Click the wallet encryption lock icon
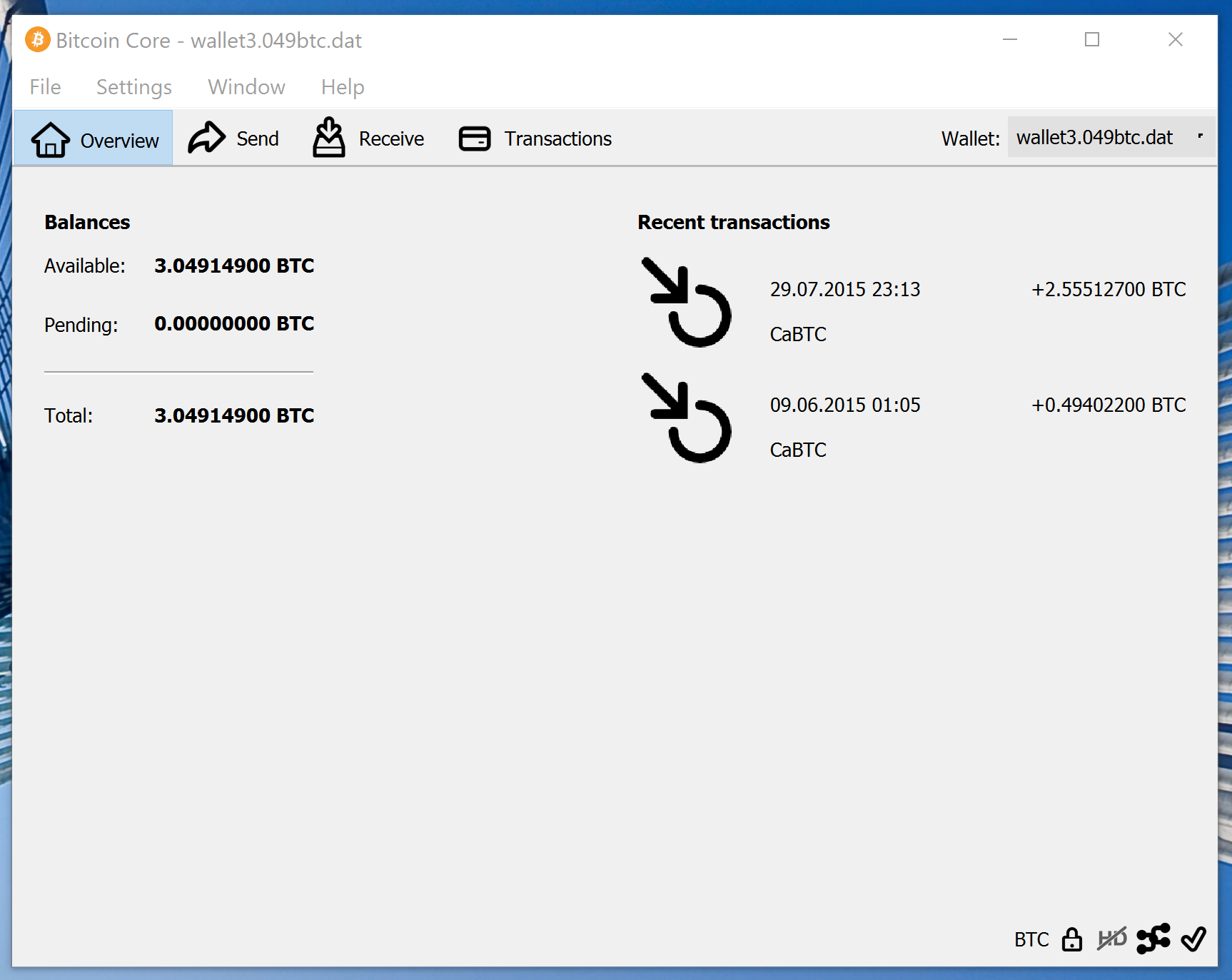Viewport: 1232px width, 980px height. 1071,939
